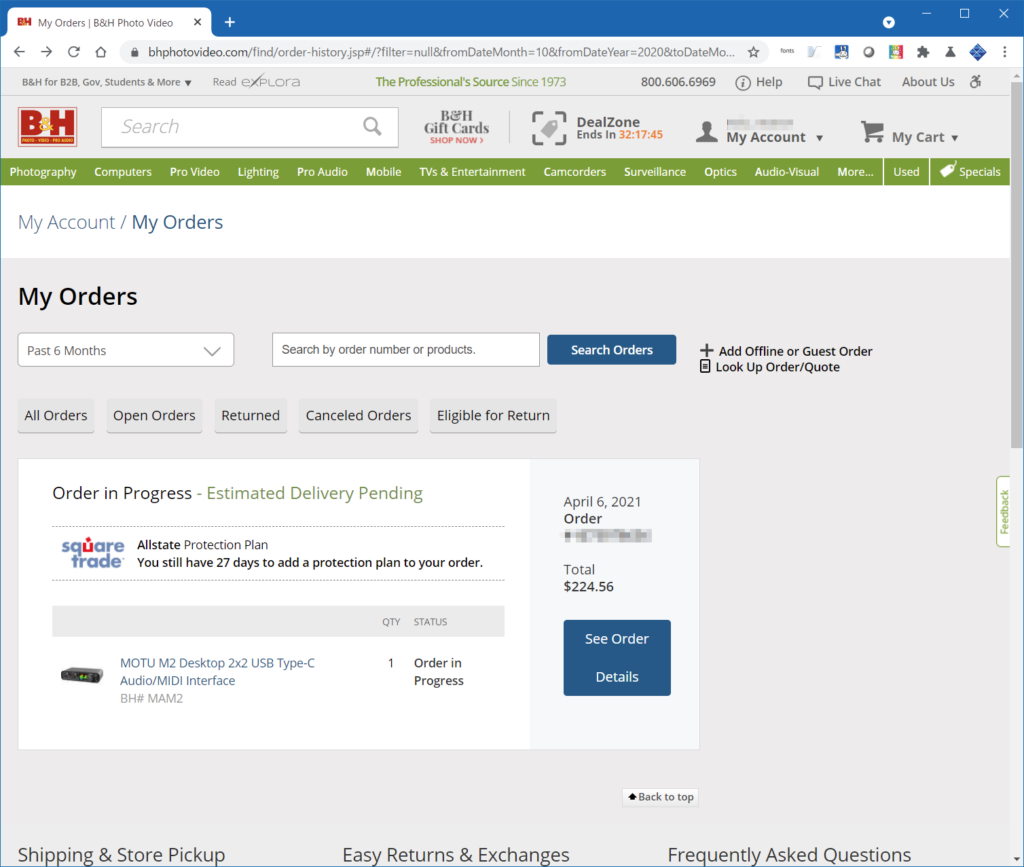Open the More... navigation menu
The width and height of the screenshot is (1024, 867).
pyautogui.click(x=856, y=172)
